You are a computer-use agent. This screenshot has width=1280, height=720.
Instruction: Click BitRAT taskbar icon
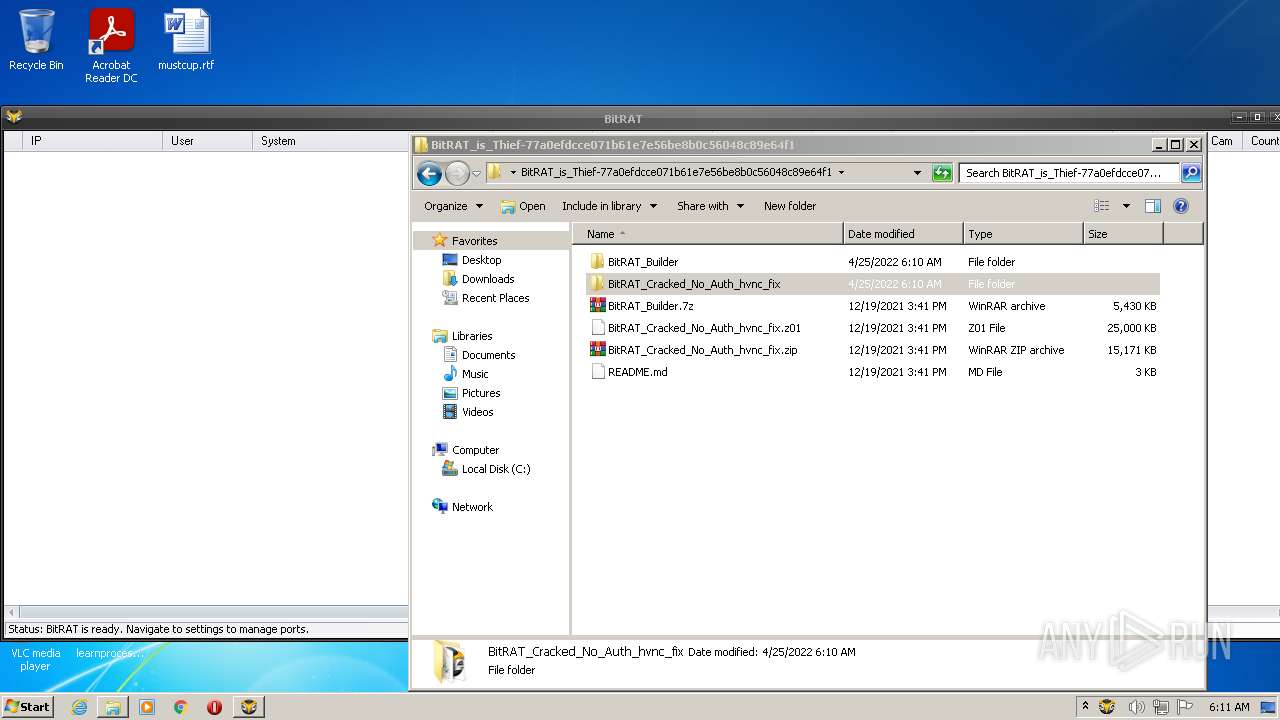click(248, 707)
